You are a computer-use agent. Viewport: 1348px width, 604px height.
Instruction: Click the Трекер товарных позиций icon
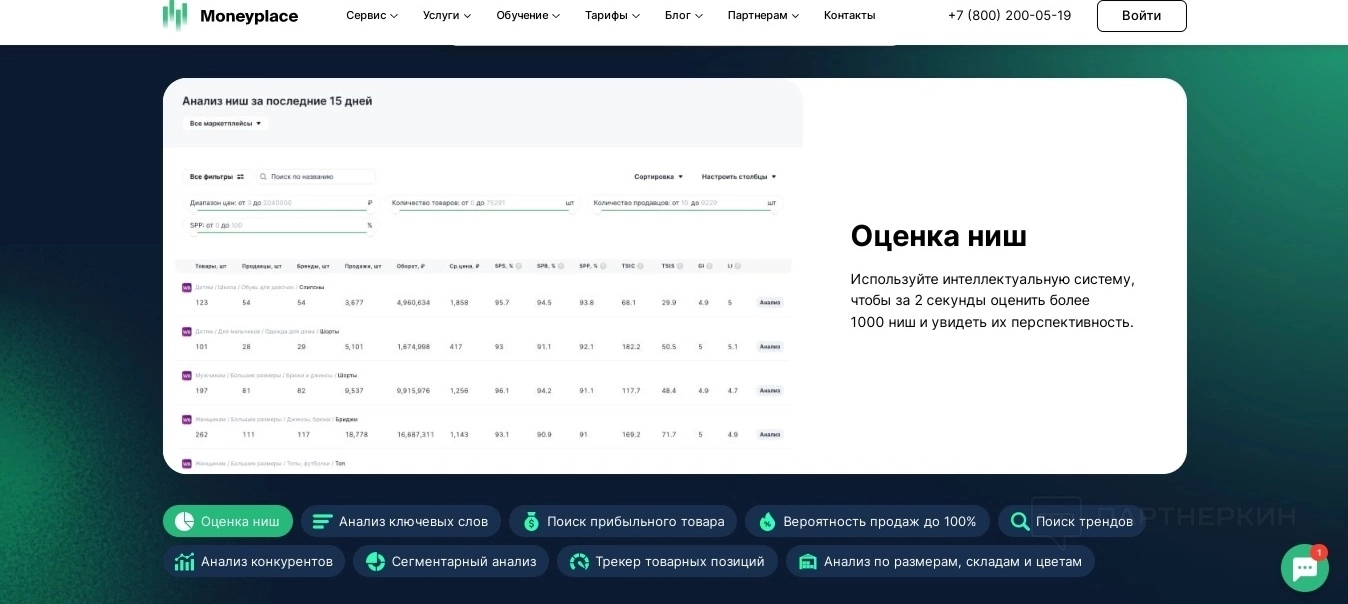tap(579, 561)
